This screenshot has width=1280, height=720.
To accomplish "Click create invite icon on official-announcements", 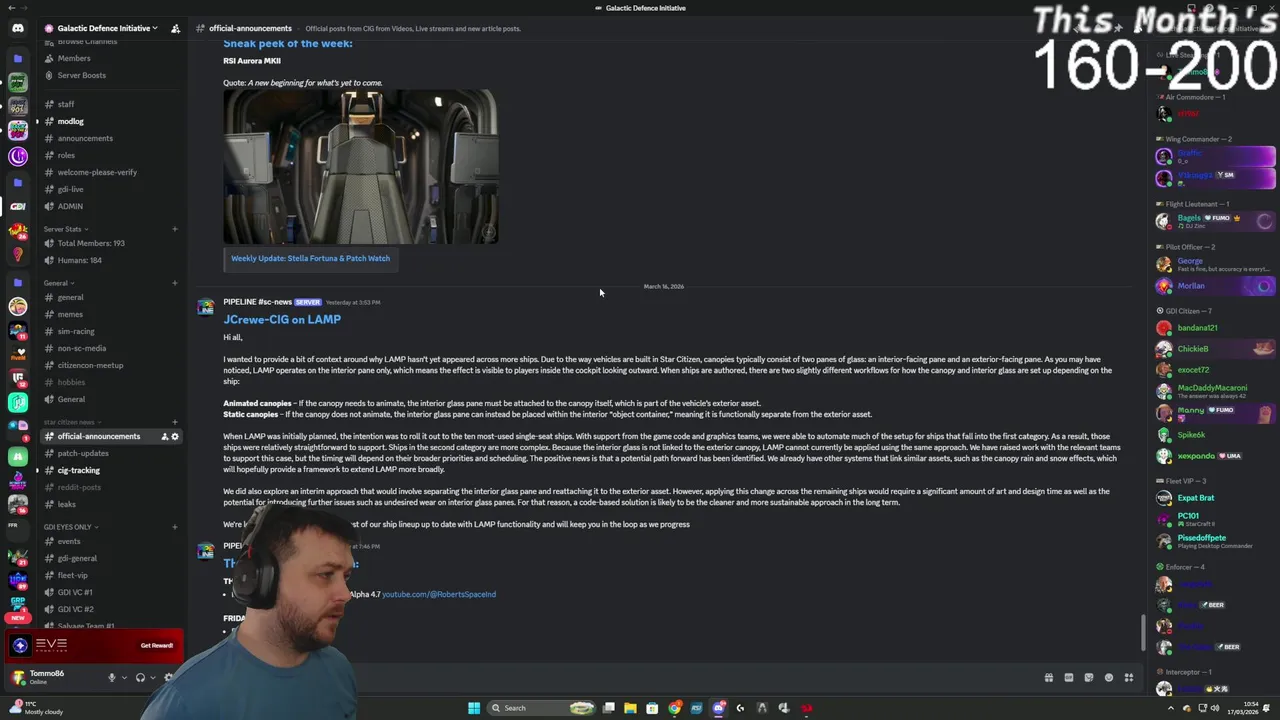I will [164, 436].
